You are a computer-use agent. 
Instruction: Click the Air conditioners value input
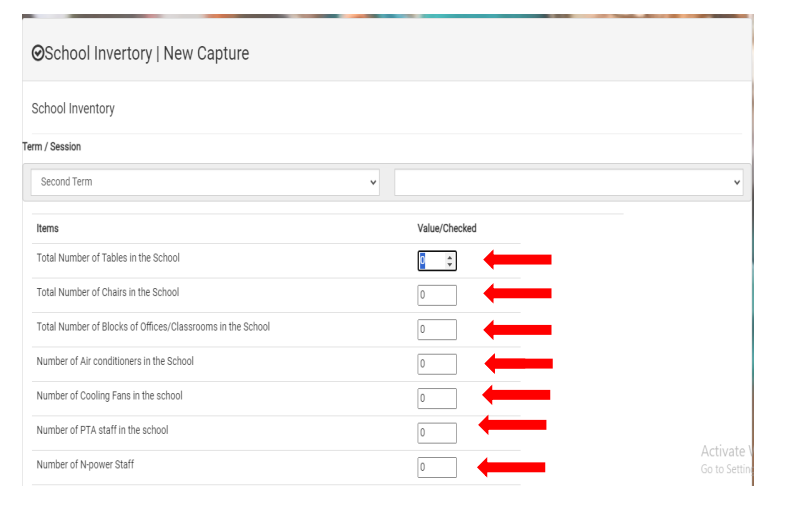tap(437, 364)
